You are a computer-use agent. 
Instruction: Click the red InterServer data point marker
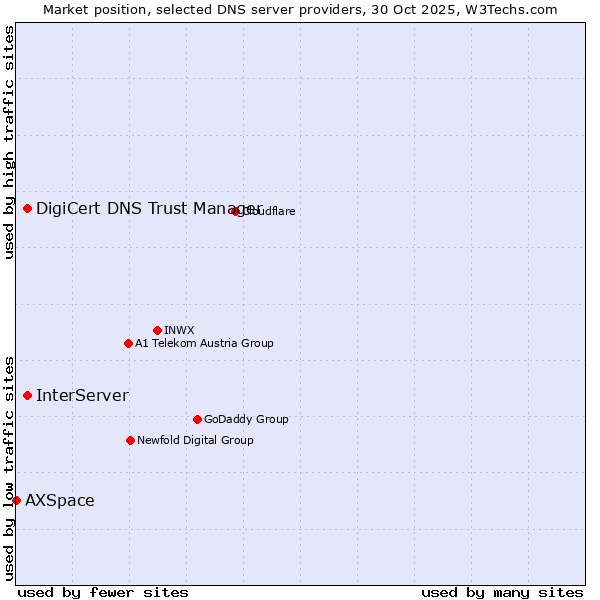click(x=27, y=395)
